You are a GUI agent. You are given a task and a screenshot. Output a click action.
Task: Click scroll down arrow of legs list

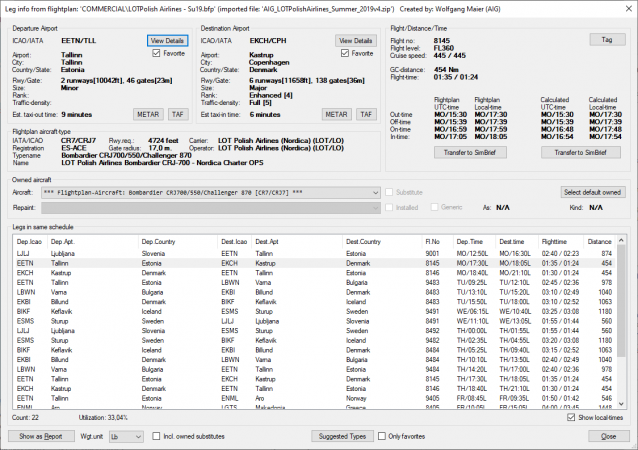[x=621, y=404]
